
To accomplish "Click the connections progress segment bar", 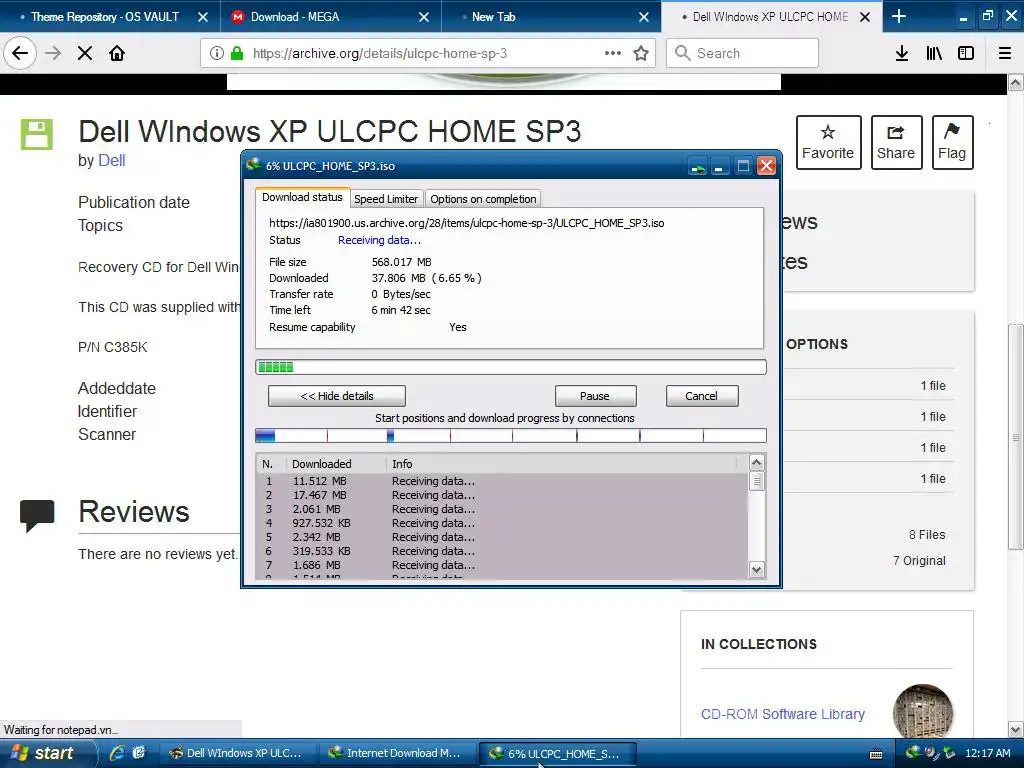I will click(x=511, y=436).
